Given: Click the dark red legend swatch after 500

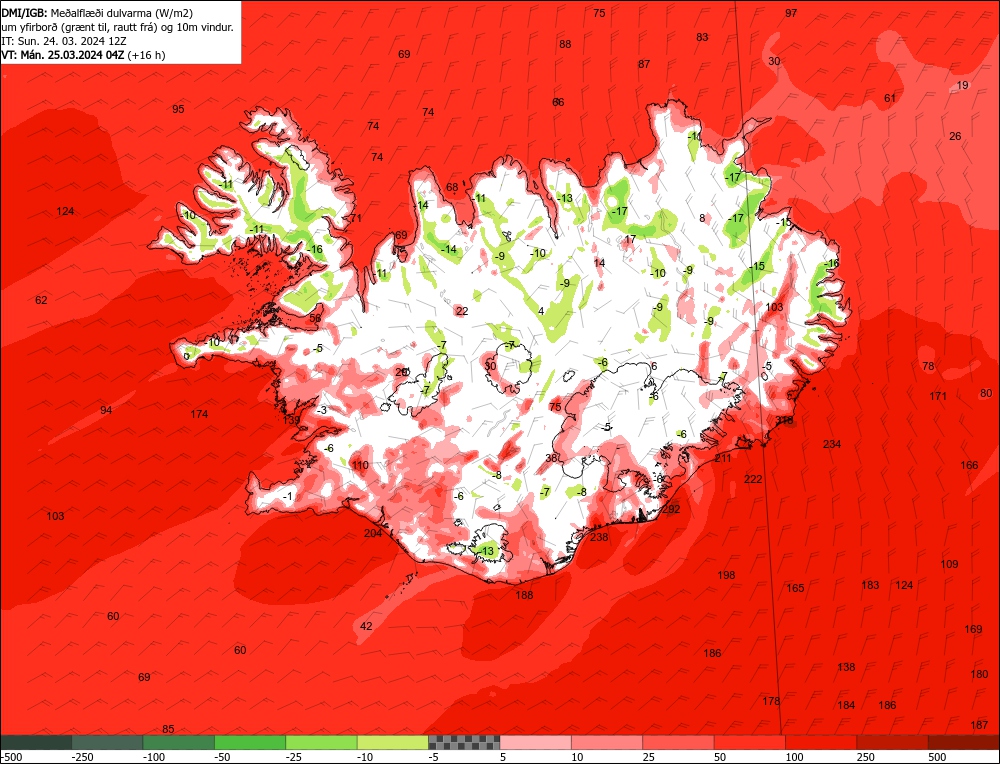Looking at the screenshot, I should [x=964, y=742].
